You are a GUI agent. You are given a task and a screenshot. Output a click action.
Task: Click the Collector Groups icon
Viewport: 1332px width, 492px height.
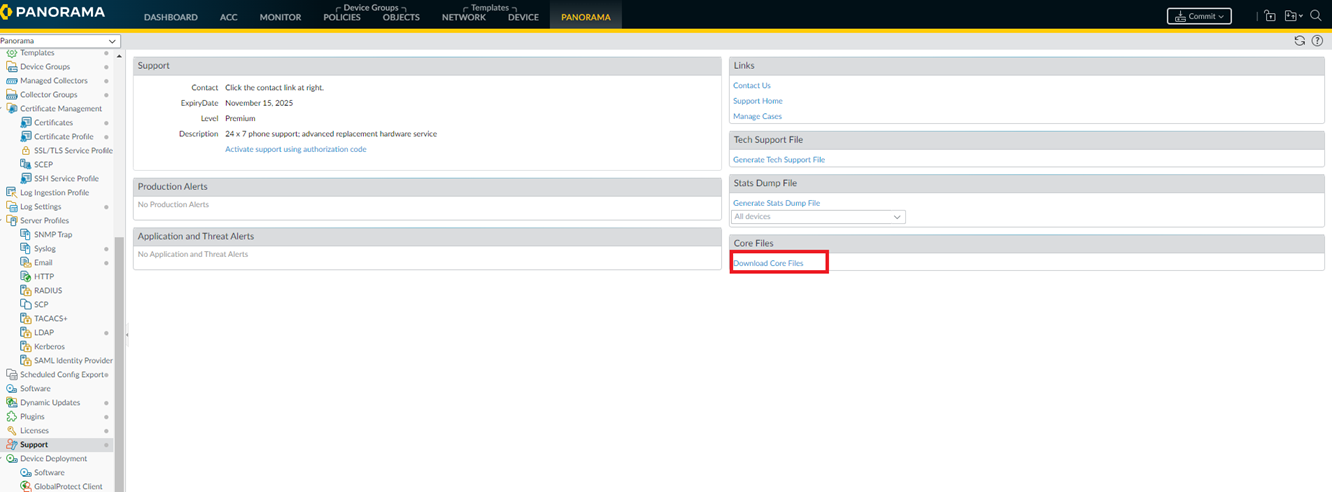click(12, 95)
